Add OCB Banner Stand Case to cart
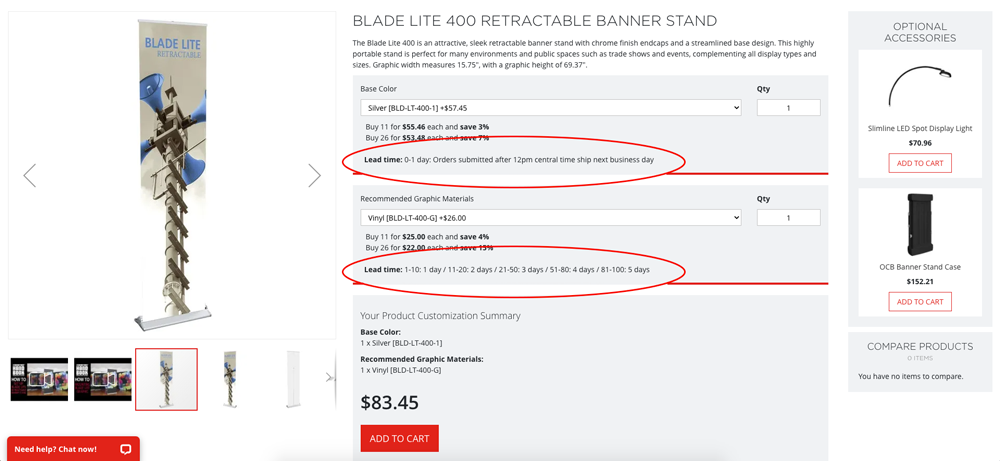Image resolution: width=1000 pixels, height=461 pixels. click(920, 302)
